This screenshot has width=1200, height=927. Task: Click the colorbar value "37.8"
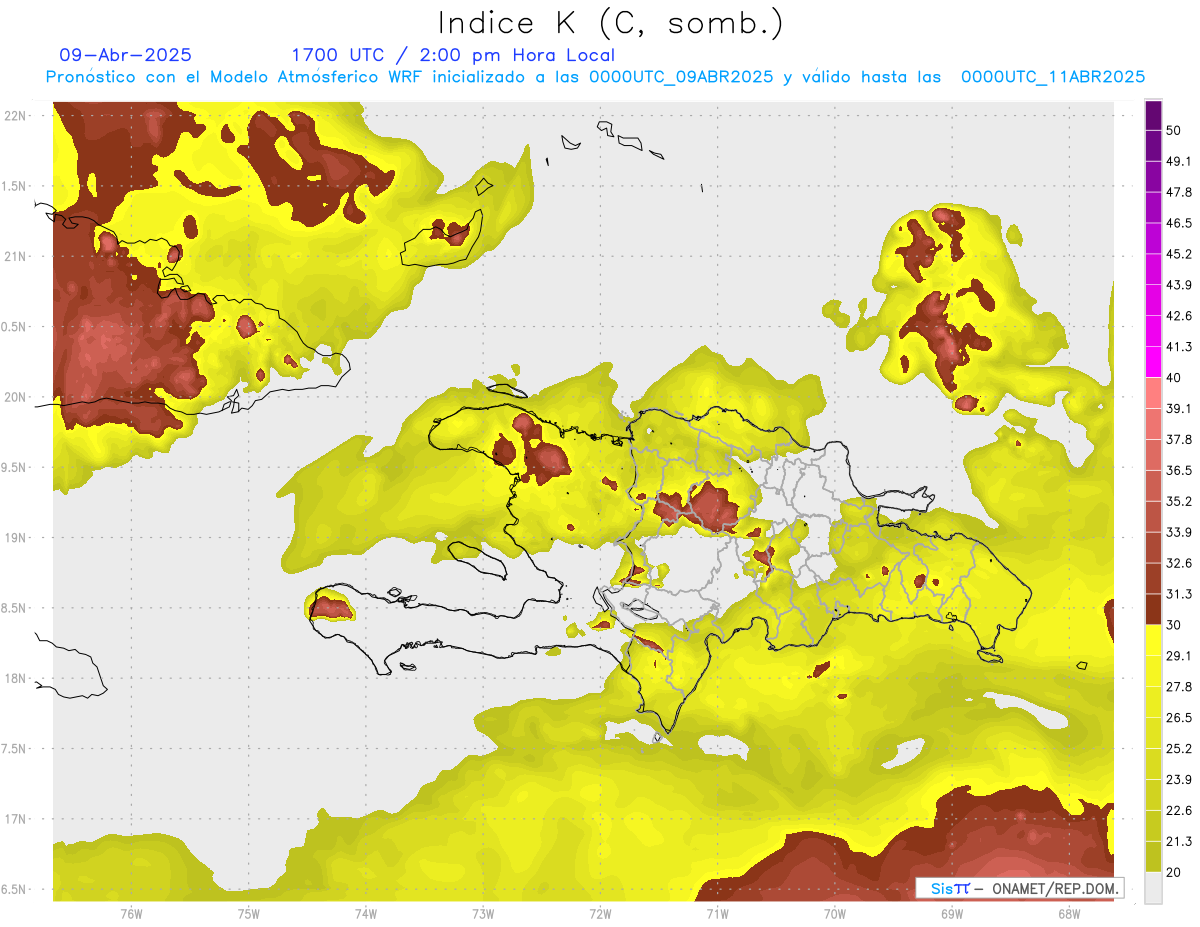(x=1178, y=440)
